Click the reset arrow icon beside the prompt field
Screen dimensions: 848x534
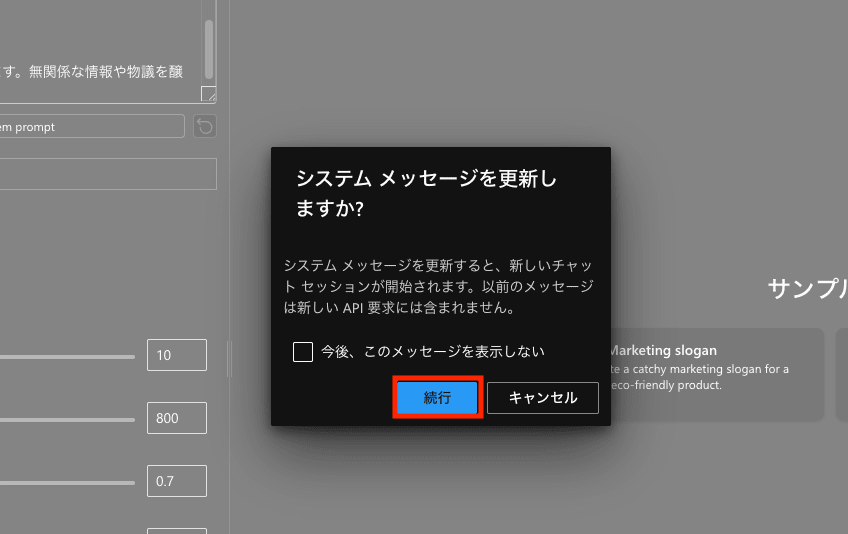tap(205, 127)
